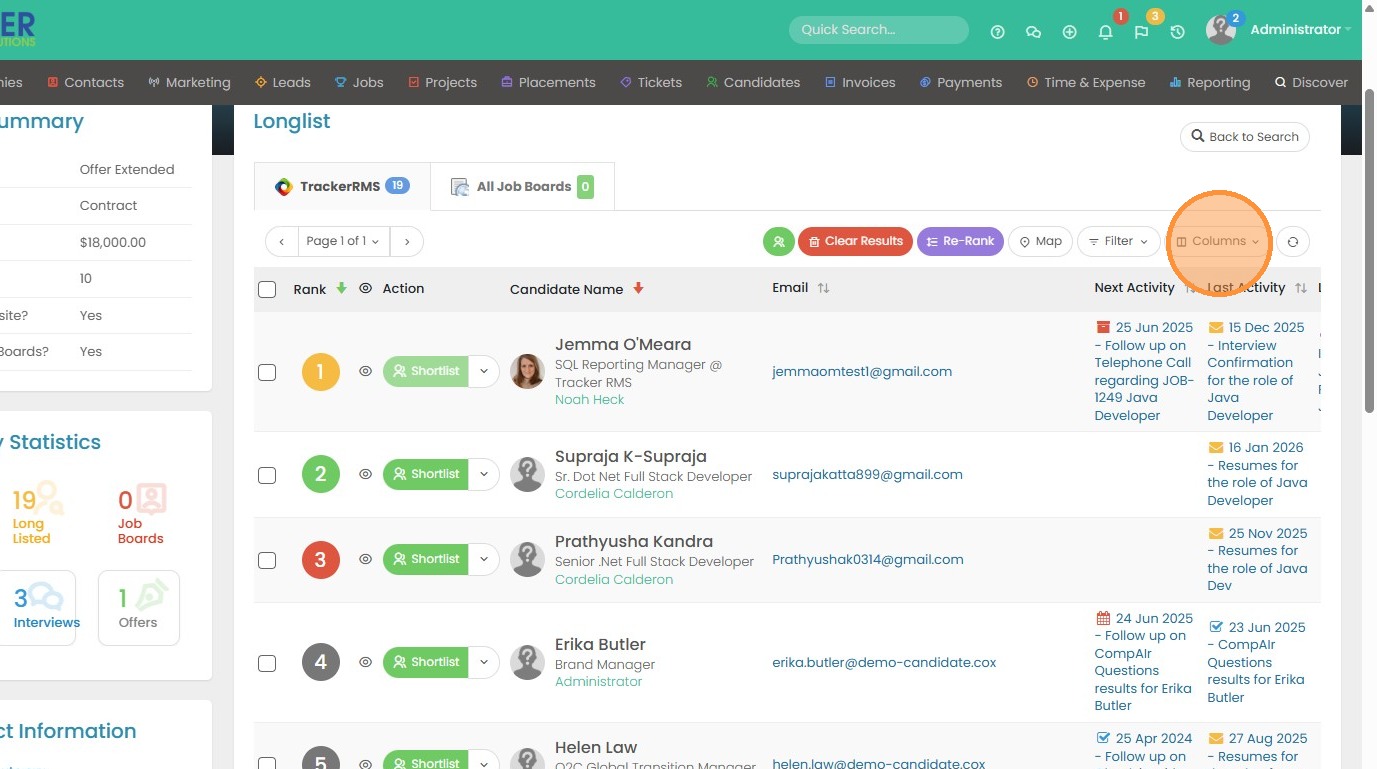The height and width of the screenshot is (769, 1377).
Task: Click the green add candidates icon button
Action: [778, 241]
